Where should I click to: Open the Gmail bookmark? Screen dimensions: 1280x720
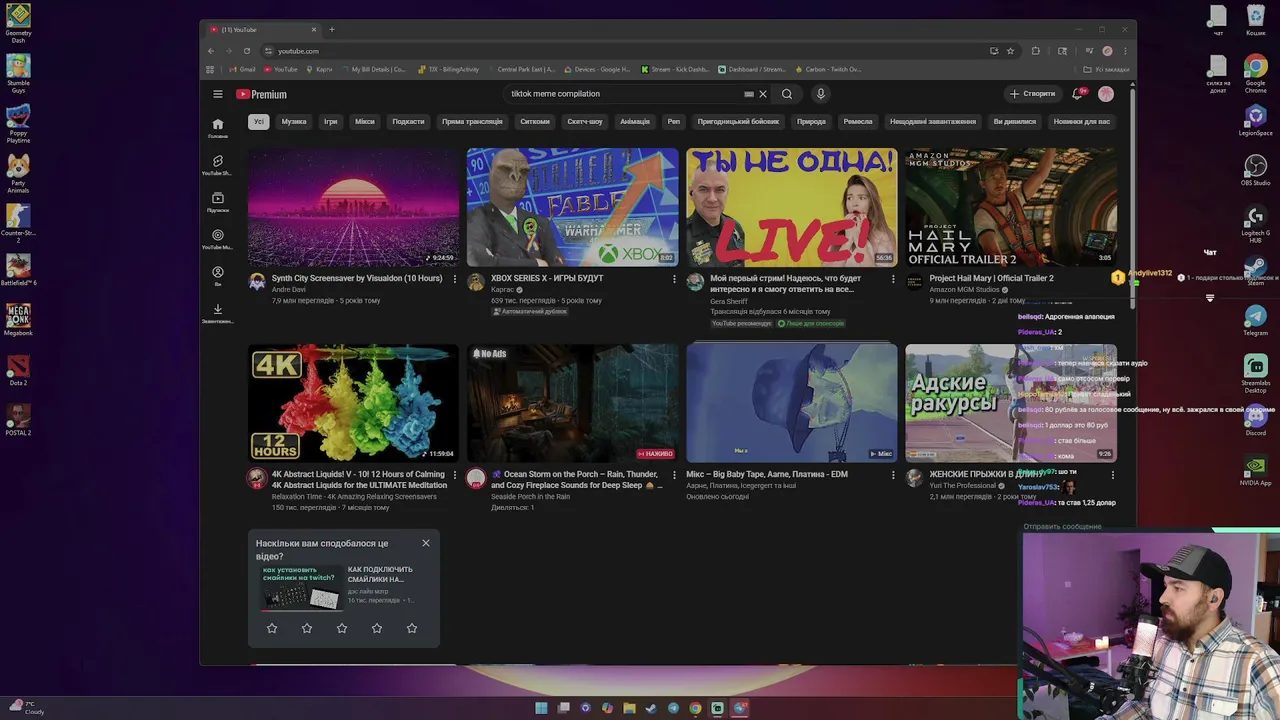coord(242,70)
